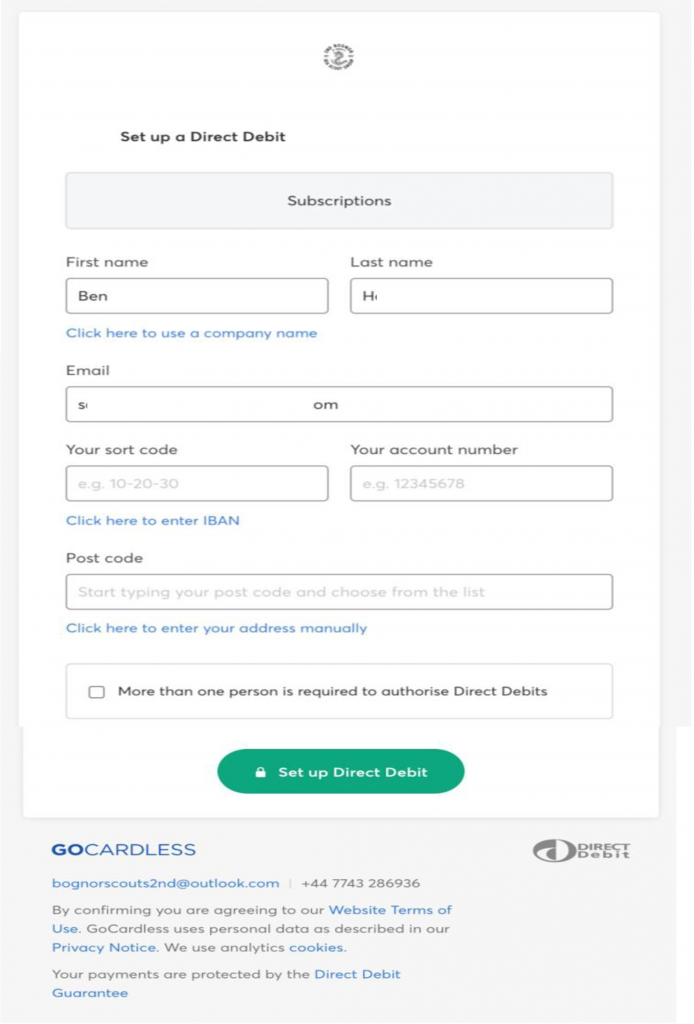Open the Direct Debit Guarantee link
The width and height of the screenshot is (694, 1024).
357,974
